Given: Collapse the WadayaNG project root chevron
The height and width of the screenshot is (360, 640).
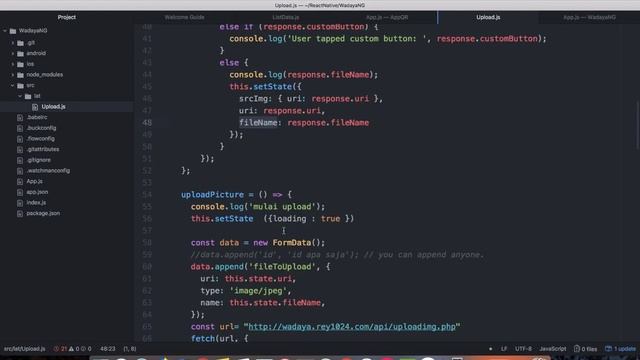Looking at the screenshot, I should (5, 31).
